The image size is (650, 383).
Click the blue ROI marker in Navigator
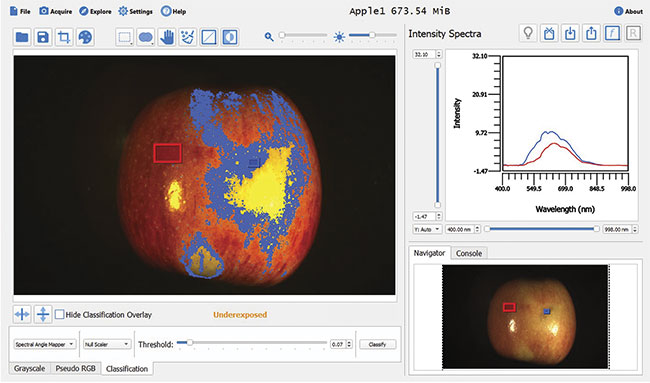(547, 311)
